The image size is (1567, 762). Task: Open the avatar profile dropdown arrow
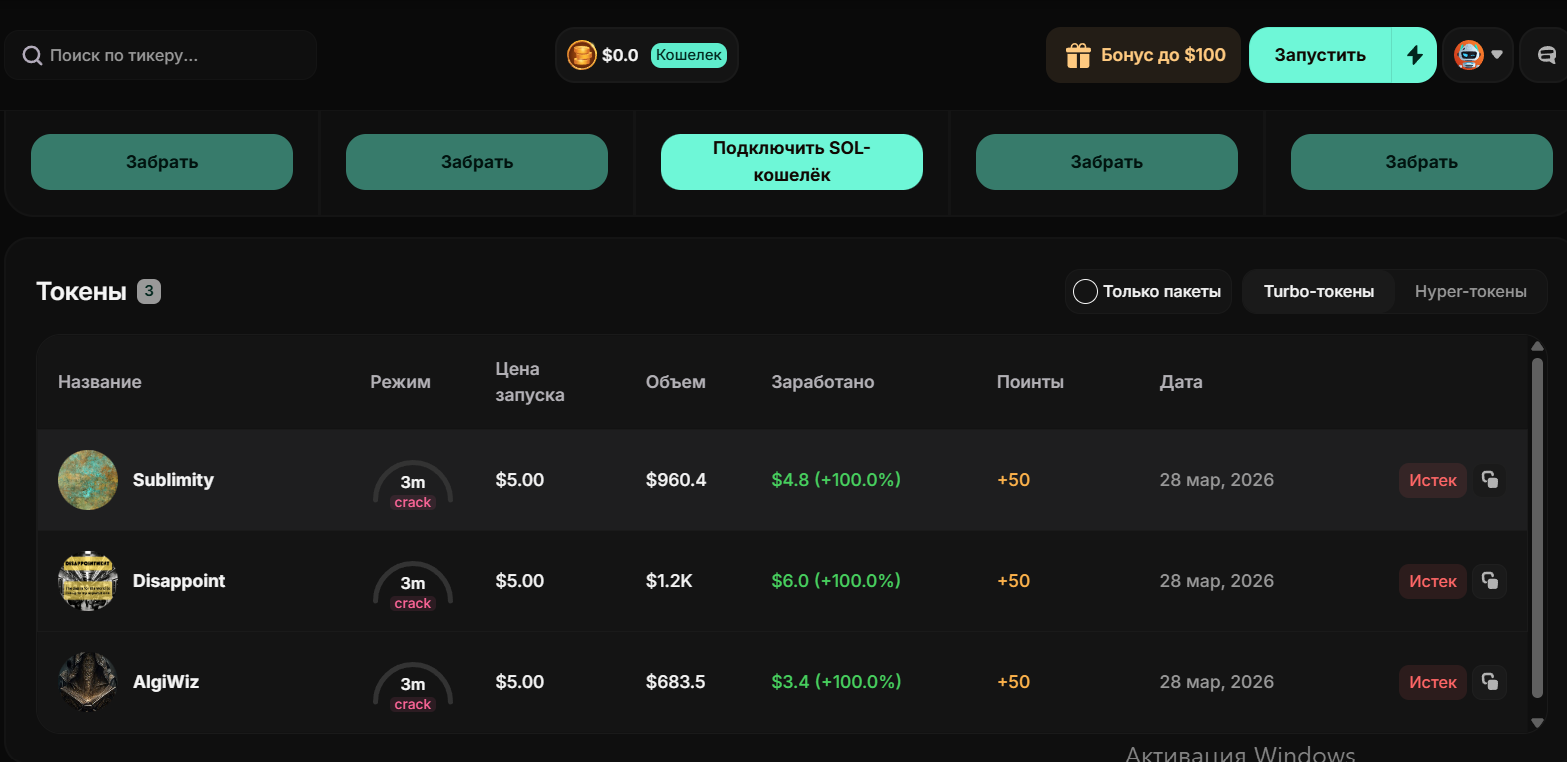pos(1497,55)
